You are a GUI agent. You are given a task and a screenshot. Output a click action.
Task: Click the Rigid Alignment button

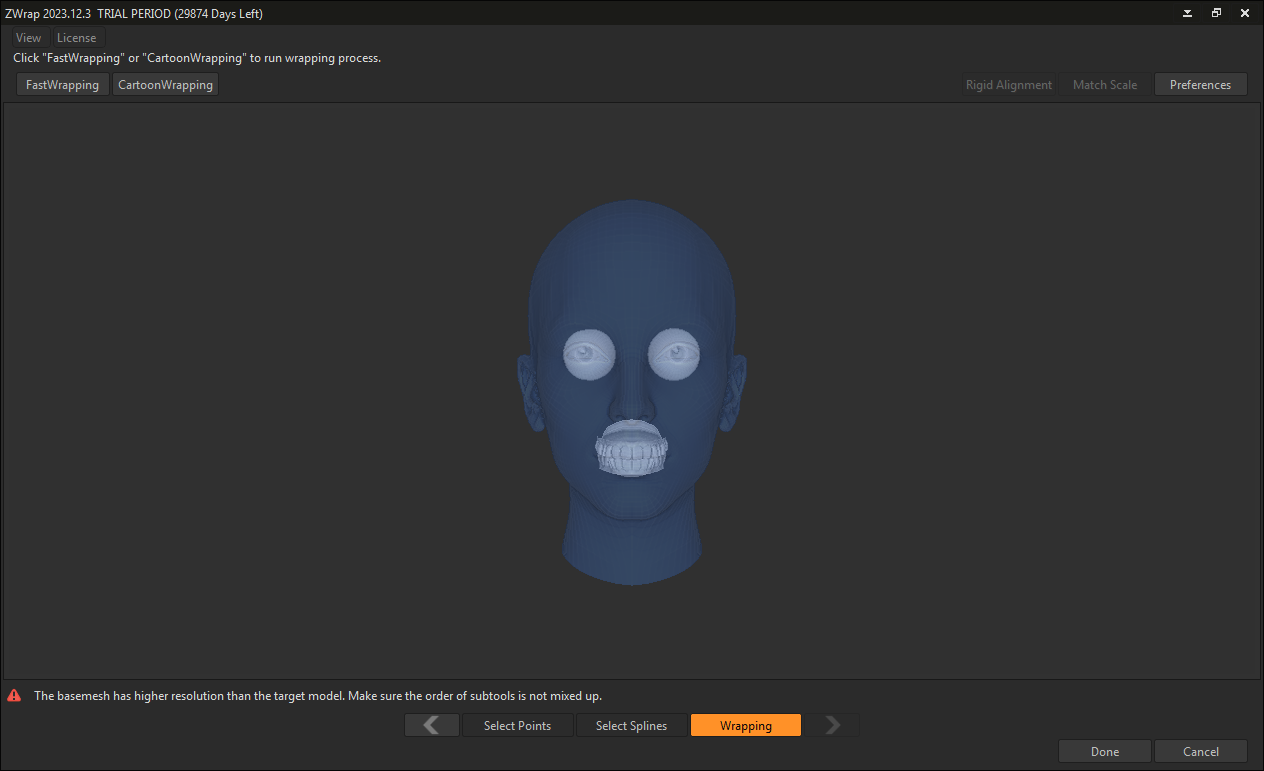tap(1008, 85)
